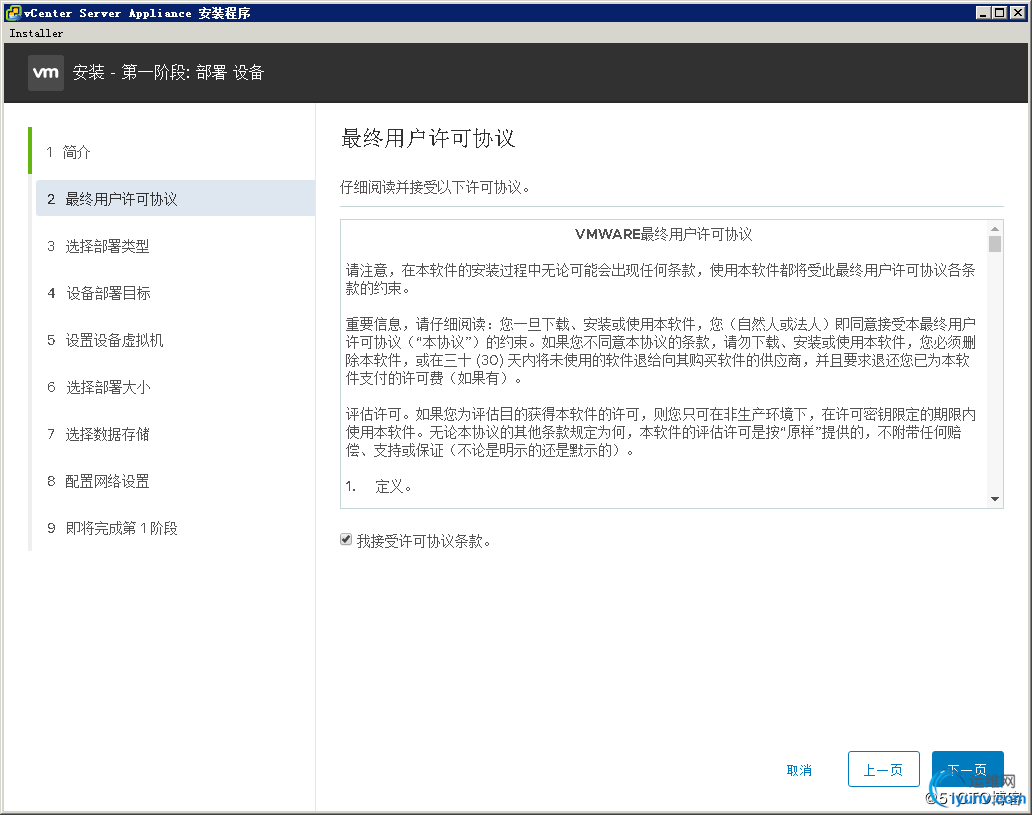This screenshot has width=1032, height=815.
Task: Select step 8 配置网络设置
Action: pyautogui.click(x=98, y=481)
